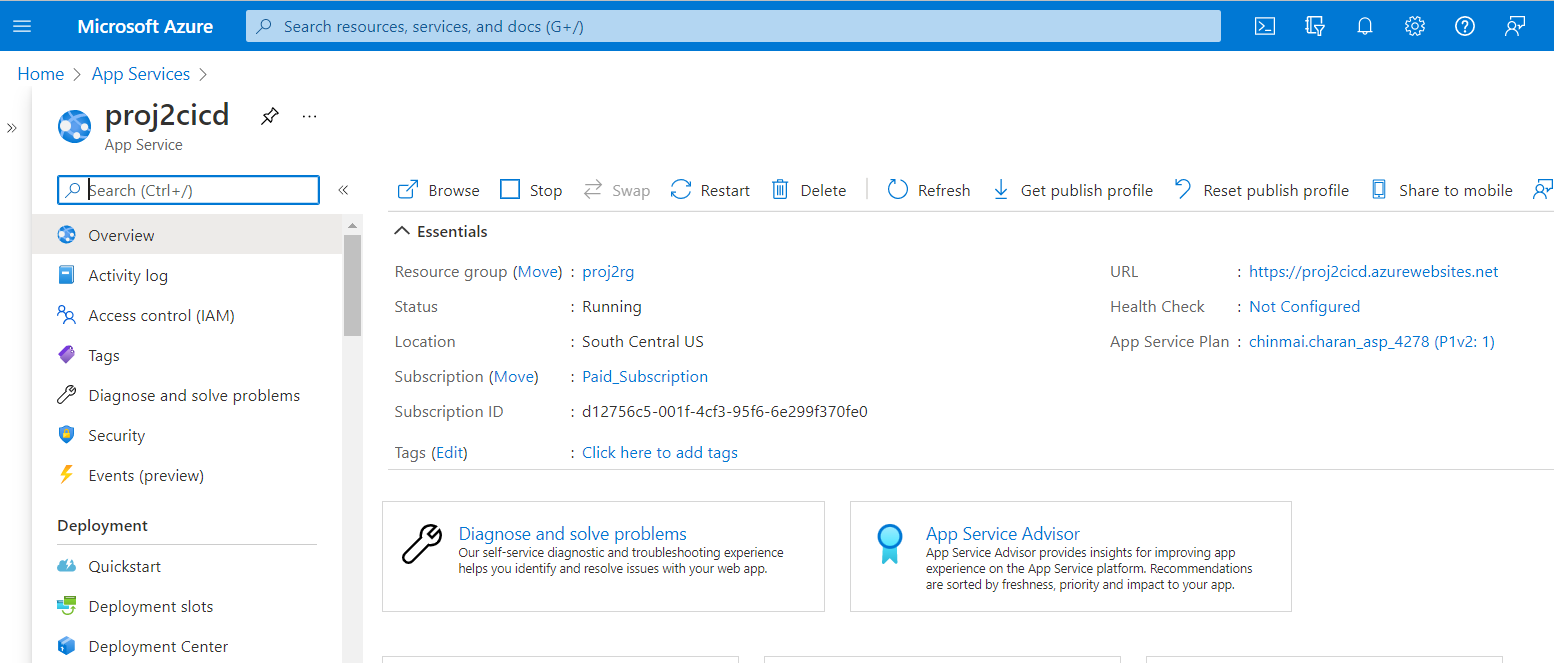1554x663 pixels.
Task: Click the sidebar Search (Ctrl+/) field
Action: (189, 190)
